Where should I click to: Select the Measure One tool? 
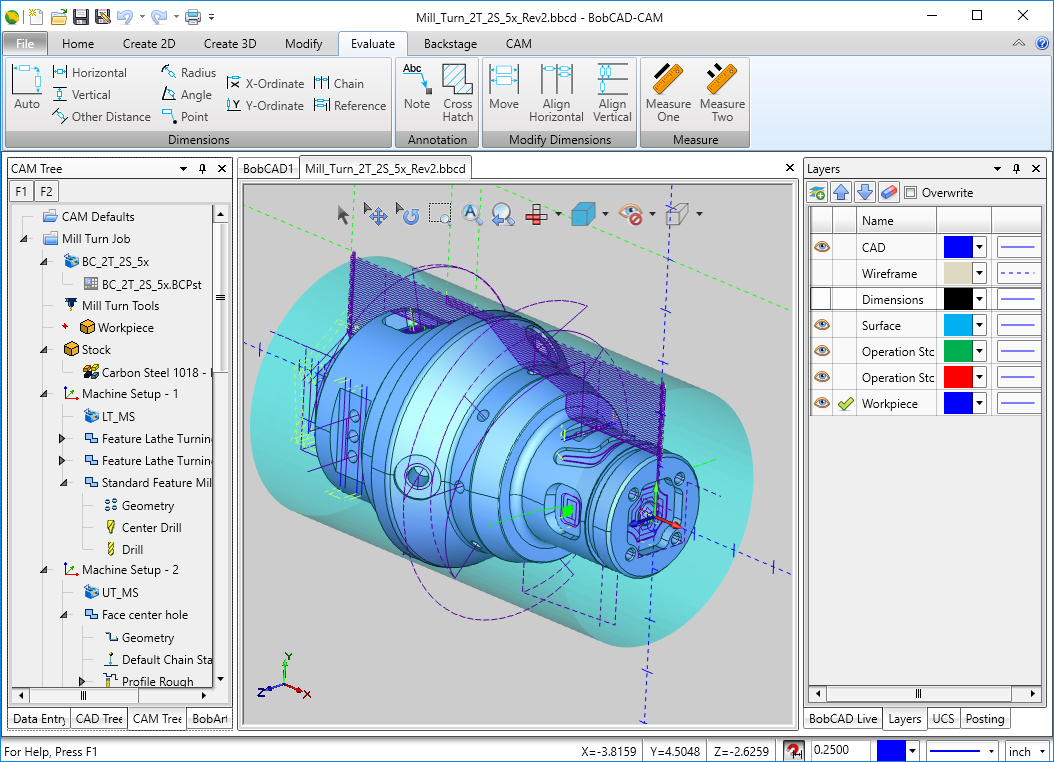point(668,90)
